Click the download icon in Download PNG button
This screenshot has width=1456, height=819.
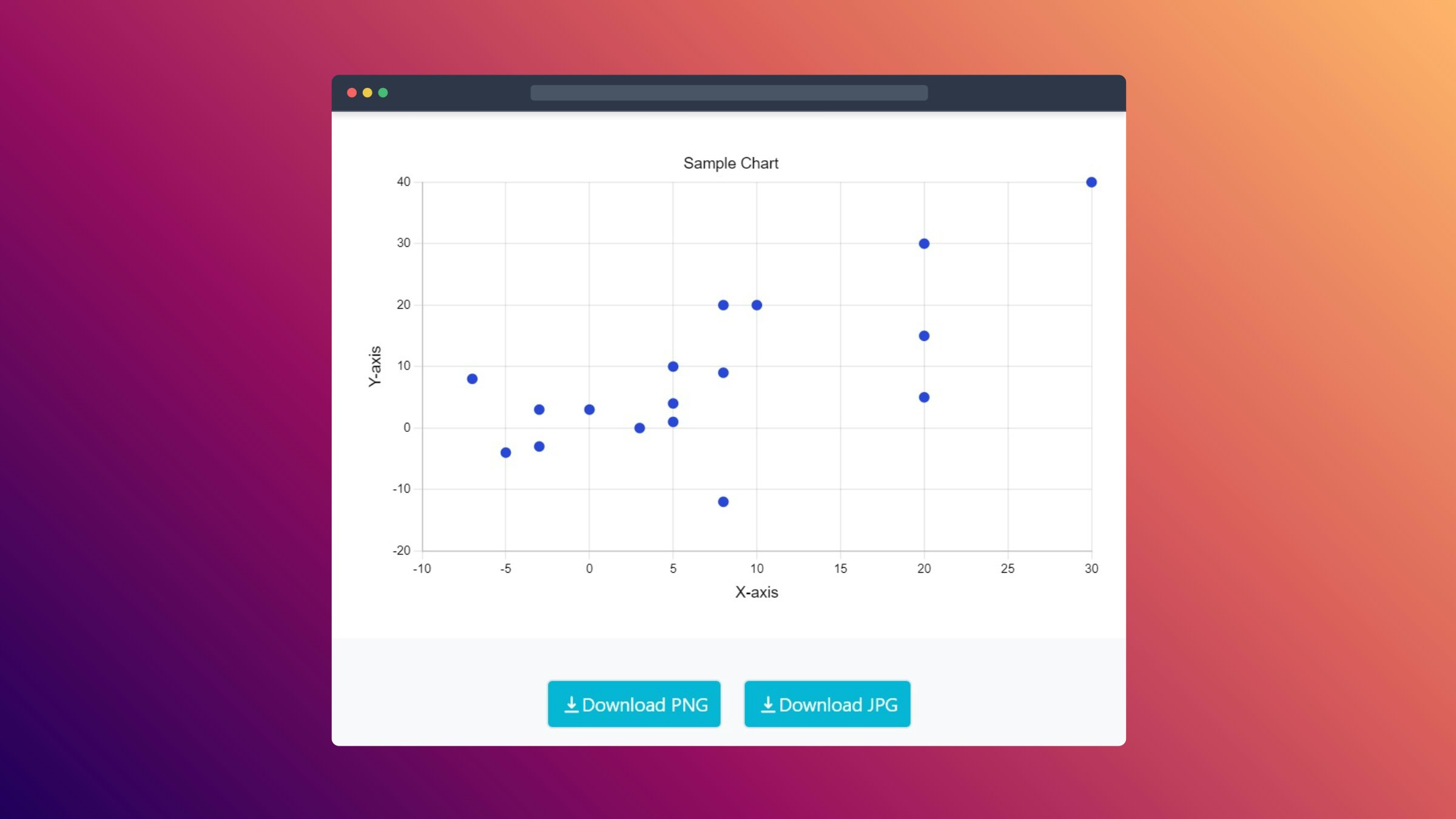pyautogui.click(x=572, y=704)
